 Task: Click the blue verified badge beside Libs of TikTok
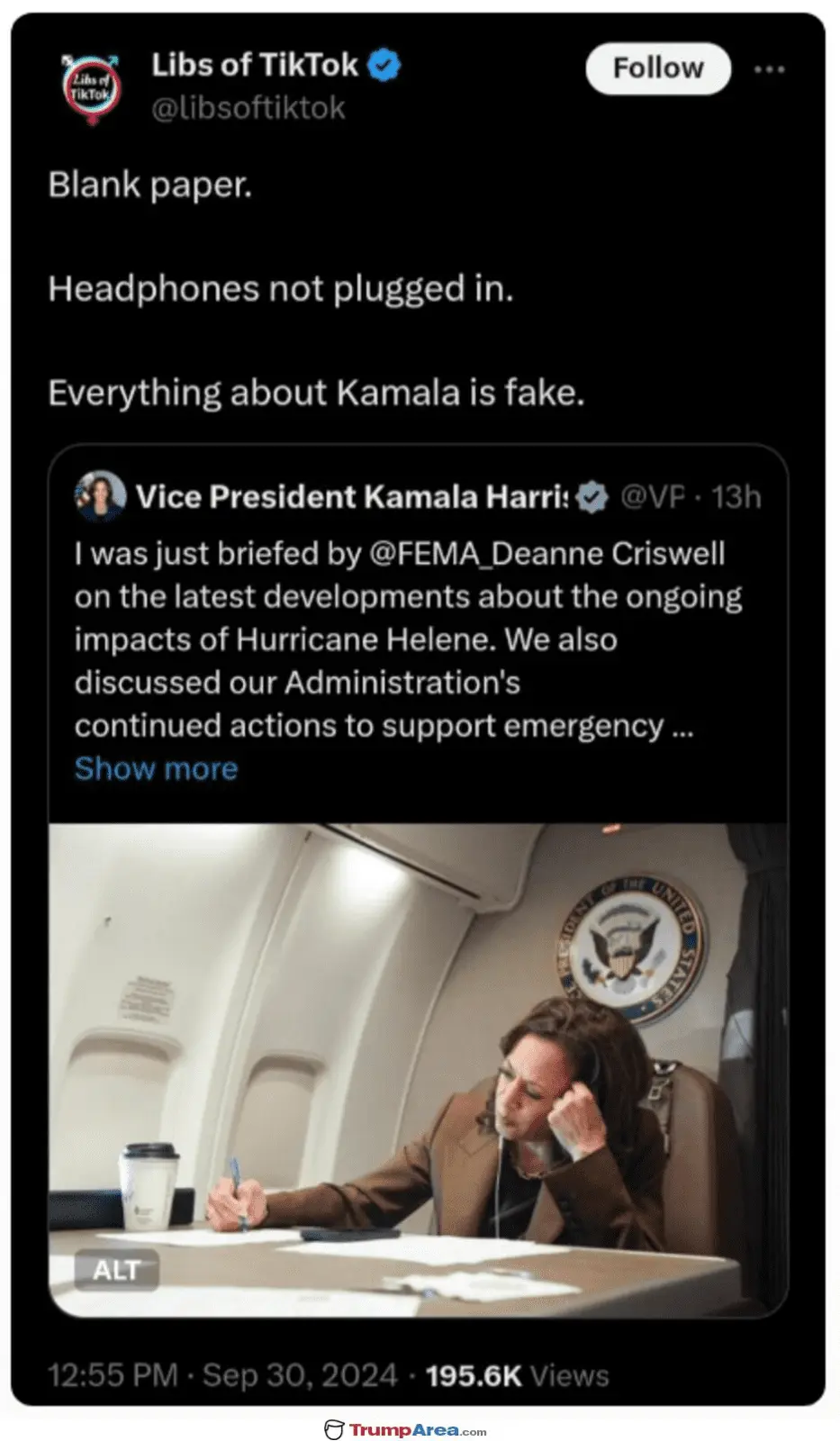pyautogui.click(x=385, y=66)
